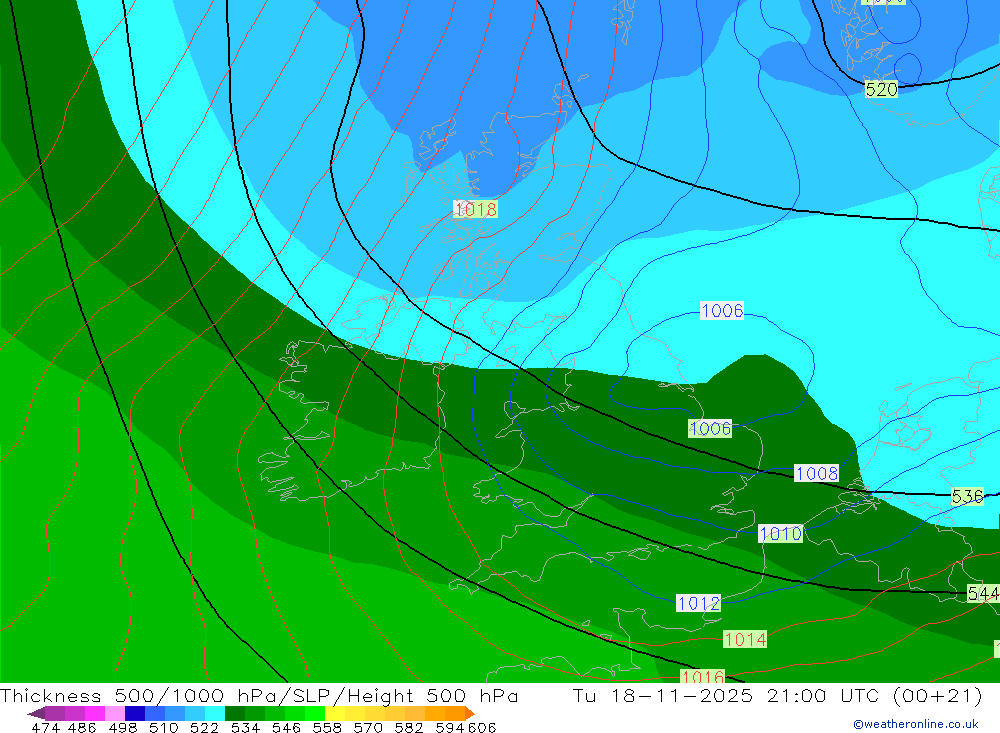Click the 558 legend value
This screenshot has height=733, width=1000.
(x=327, y=728)
